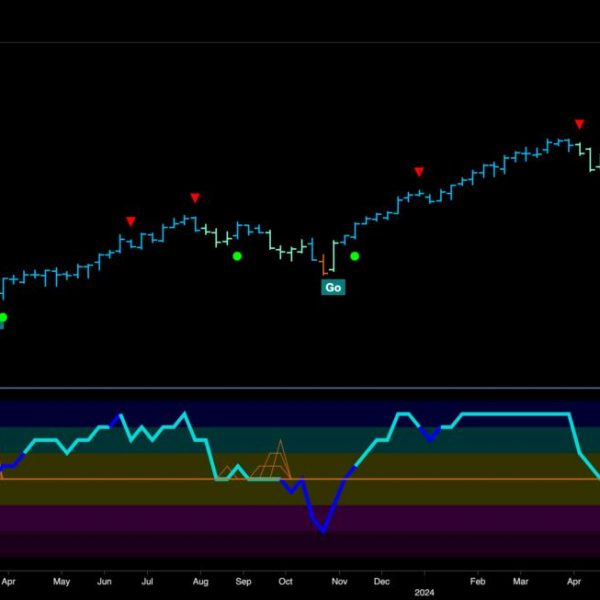Click the 'Jul' axis label
Image resolution: width=600 pixels, height=600 pixels.
click(x=147, y=582)
